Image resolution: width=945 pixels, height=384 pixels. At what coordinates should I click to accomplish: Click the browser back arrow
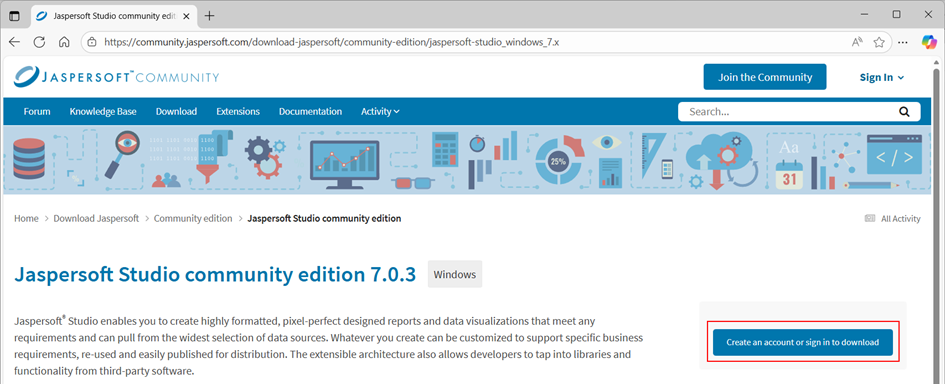14,42
